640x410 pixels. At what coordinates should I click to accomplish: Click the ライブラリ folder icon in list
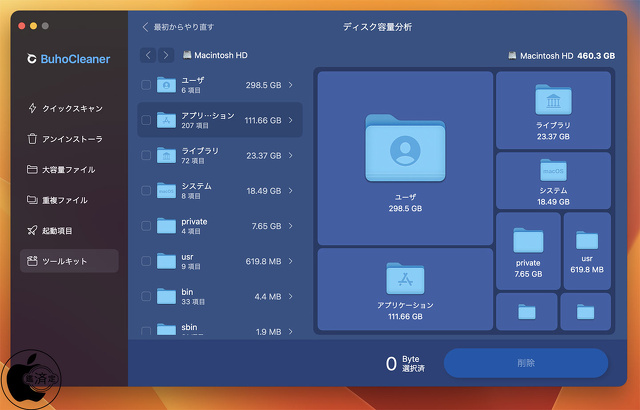click(x=167, y=155)
